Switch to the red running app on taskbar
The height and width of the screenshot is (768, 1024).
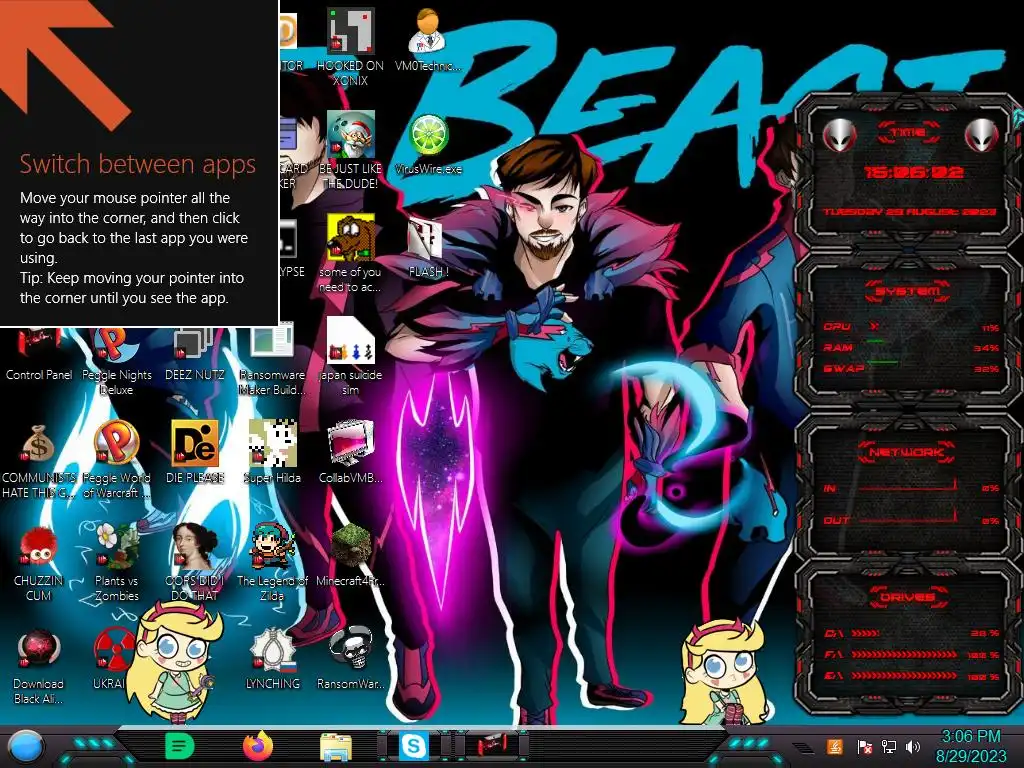click(x=491, y=746)
